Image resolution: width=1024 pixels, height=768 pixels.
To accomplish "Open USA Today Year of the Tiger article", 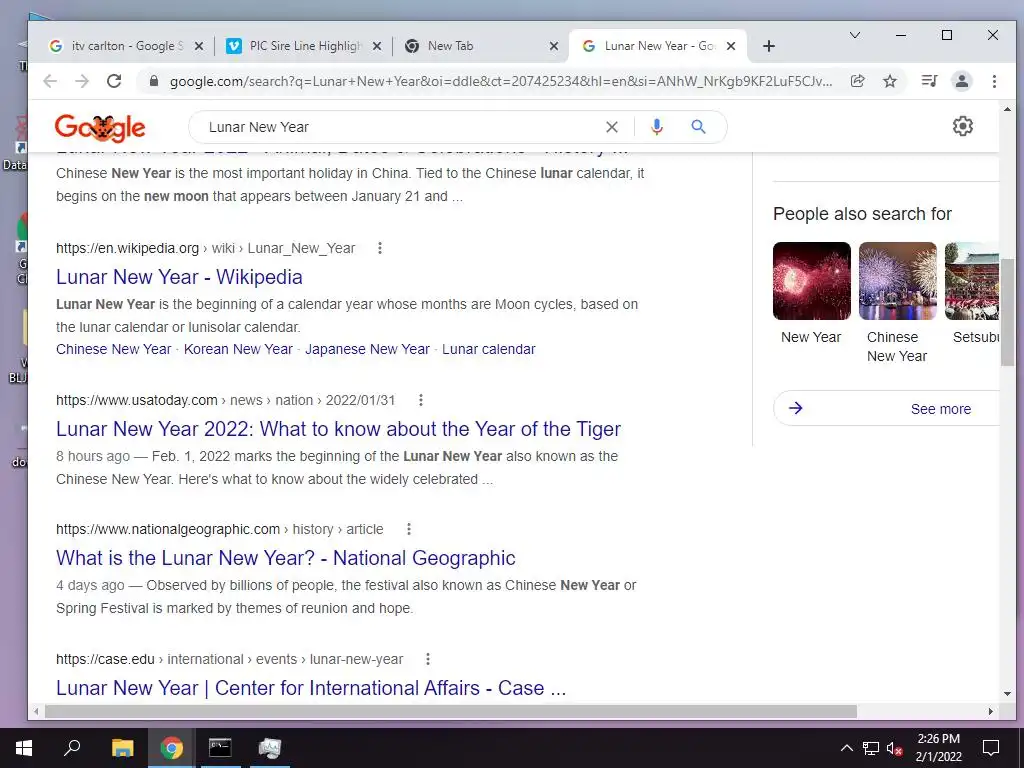I will point(338,429).
